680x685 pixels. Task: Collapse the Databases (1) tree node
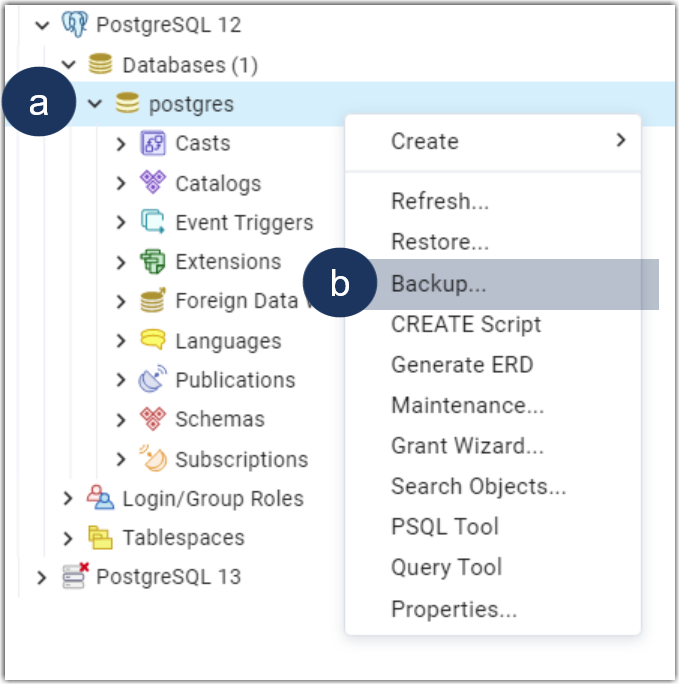coord(68,65)
